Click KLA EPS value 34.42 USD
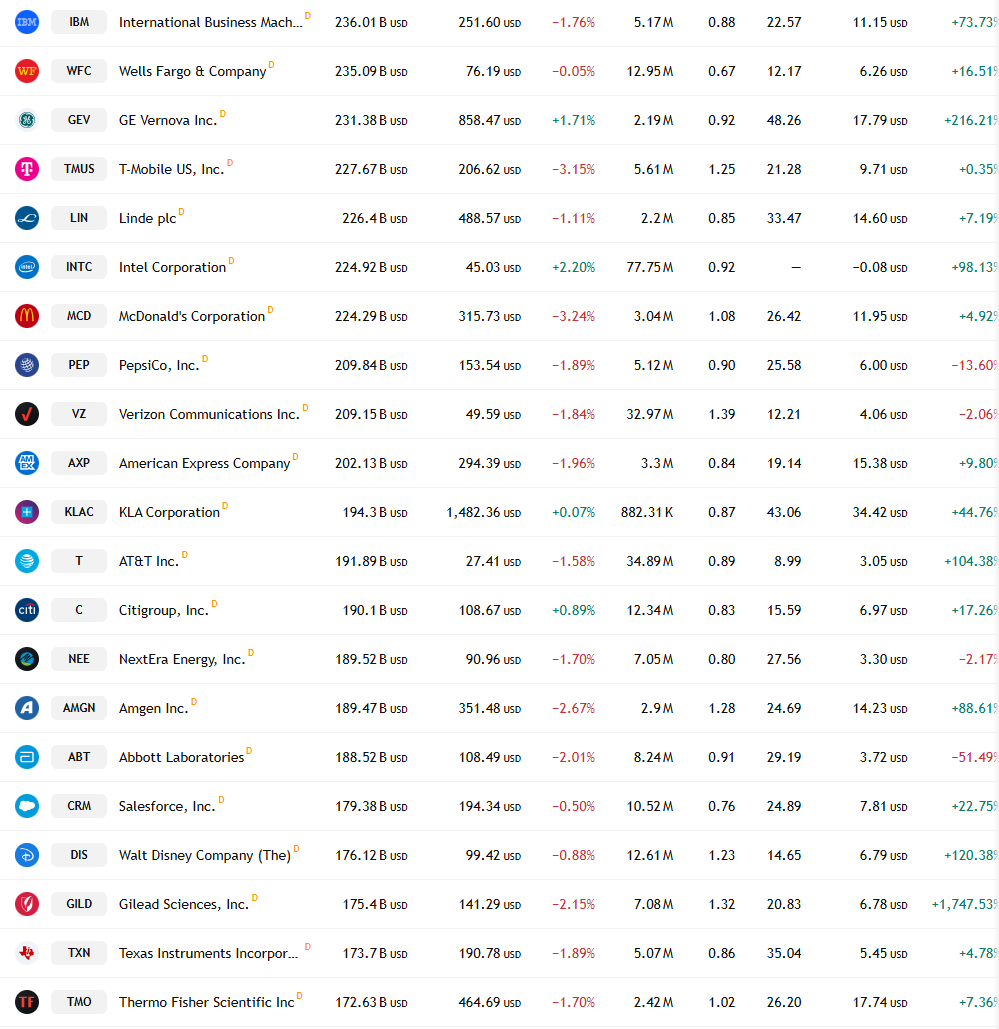 880,513
